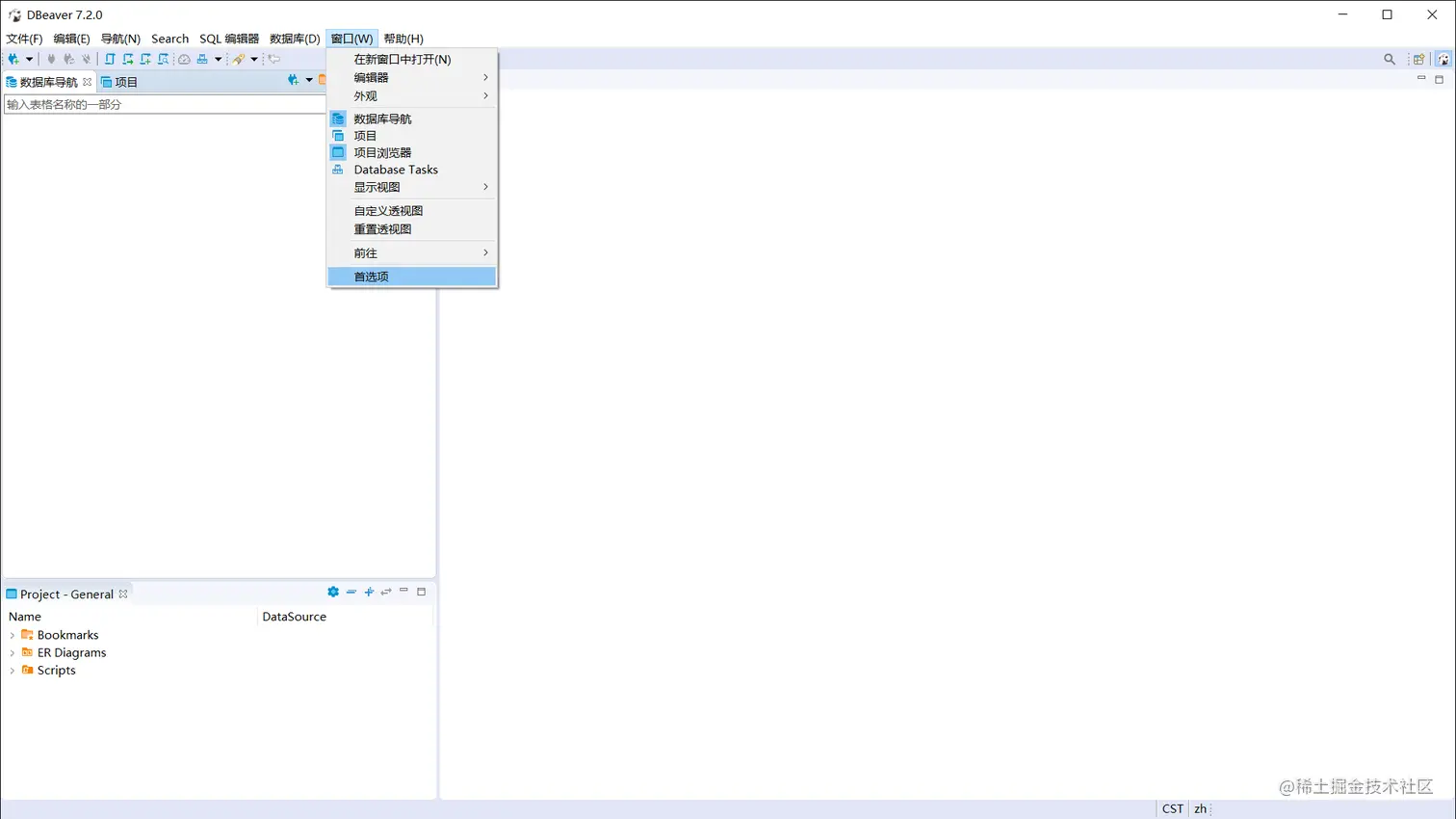Select 项目 in the Window menu

point(412,136)
